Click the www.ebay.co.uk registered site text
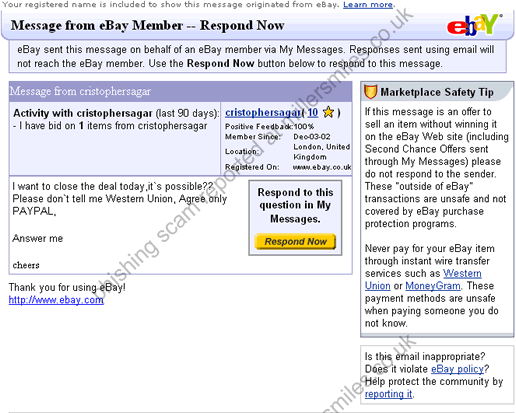Screen dimensions: 516x413 322,167
